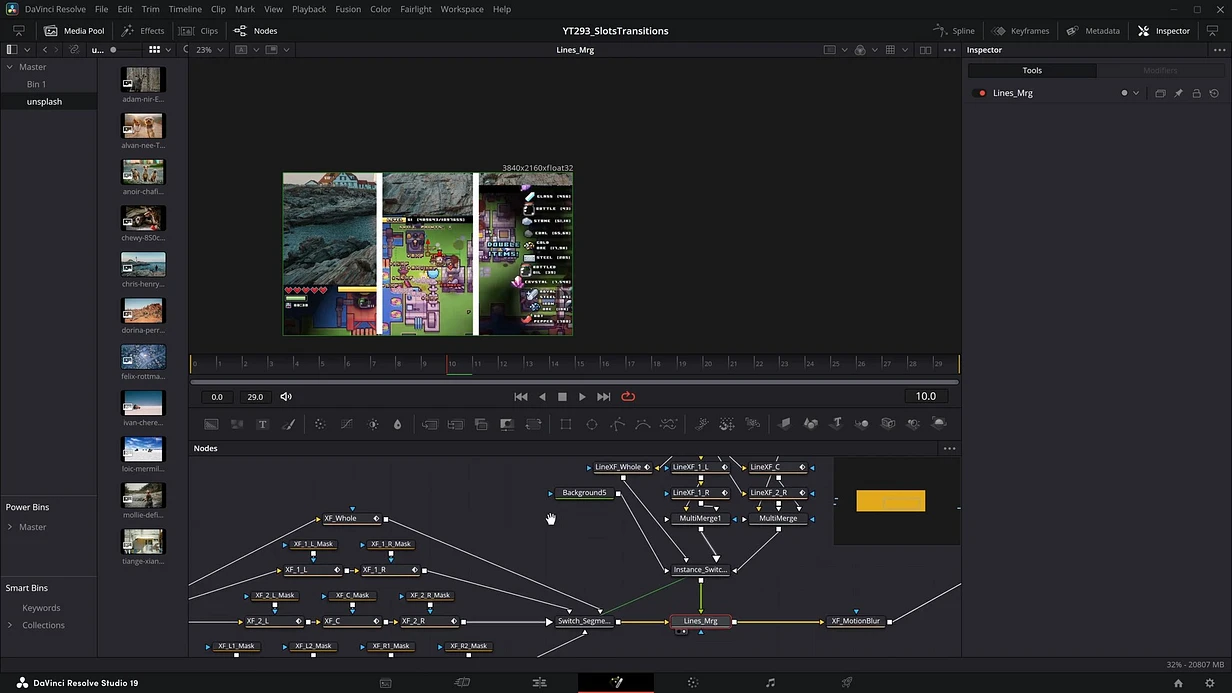The image size is (1232, 693).
Task: Stop playback button
Action: [x=562, y=397]
